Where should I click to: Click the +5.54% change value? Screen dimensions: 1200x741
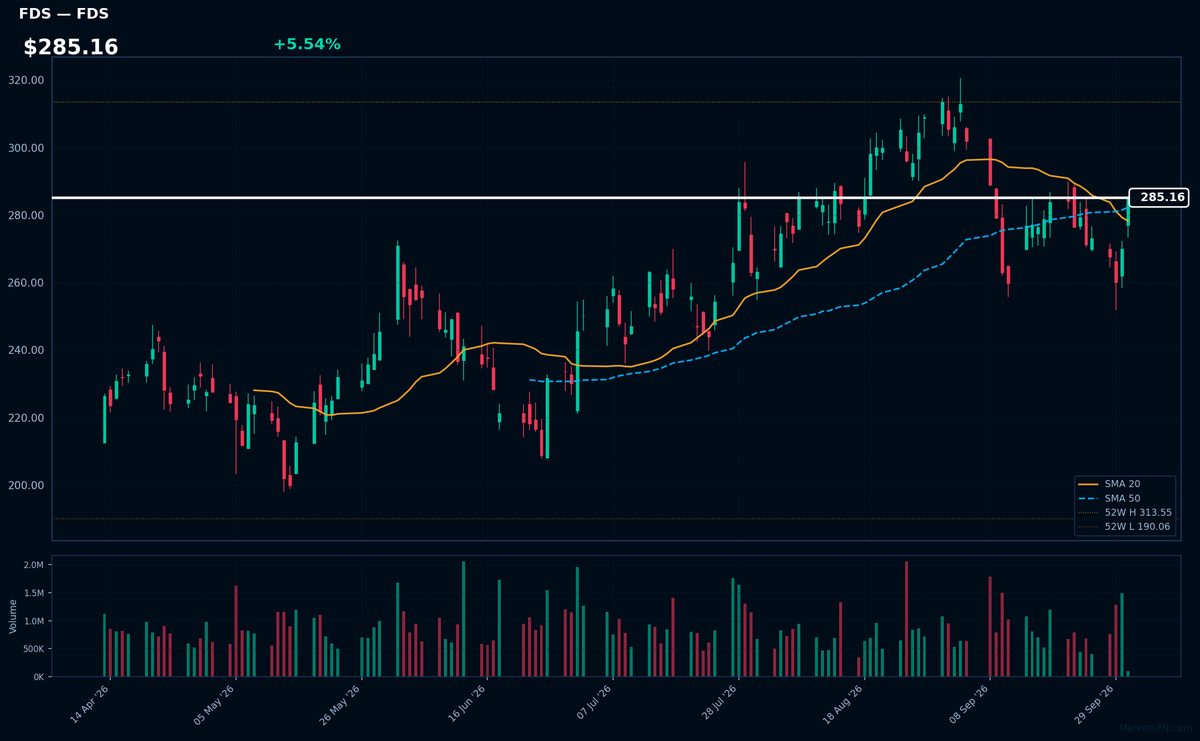pyautogui.click(x=307, y=44)
